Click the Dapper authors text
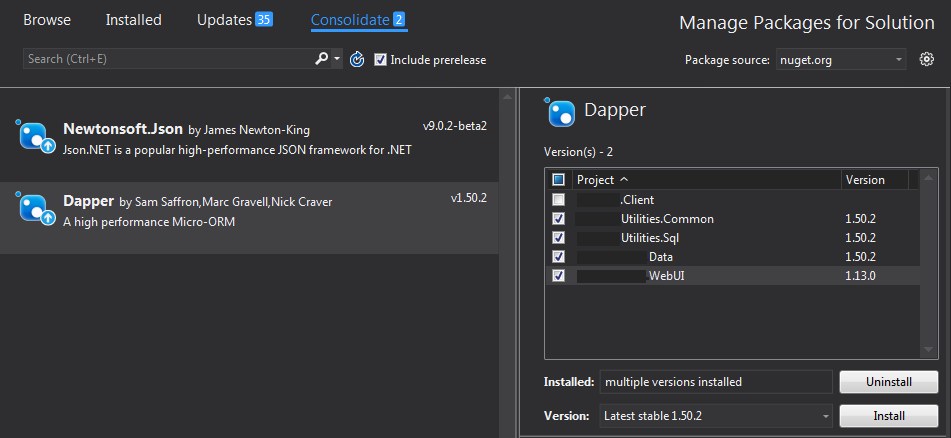This screenshot has height=438, width=951. point(226,202)
